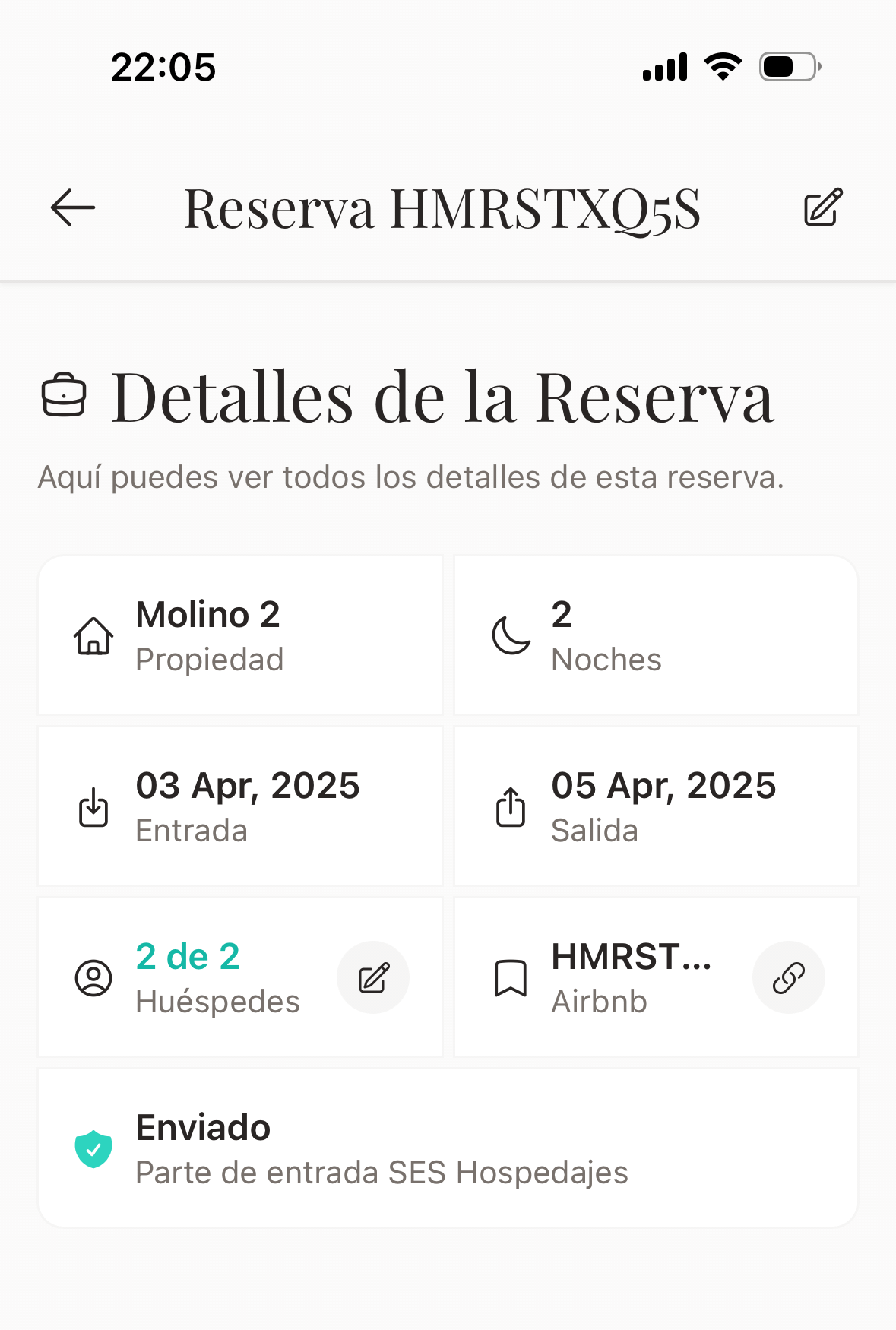Image resolution: width=896 pixels, height=1330 pixels.
Task: Tap the check-out share icon for Salida
Action: [x=511, y=806]
